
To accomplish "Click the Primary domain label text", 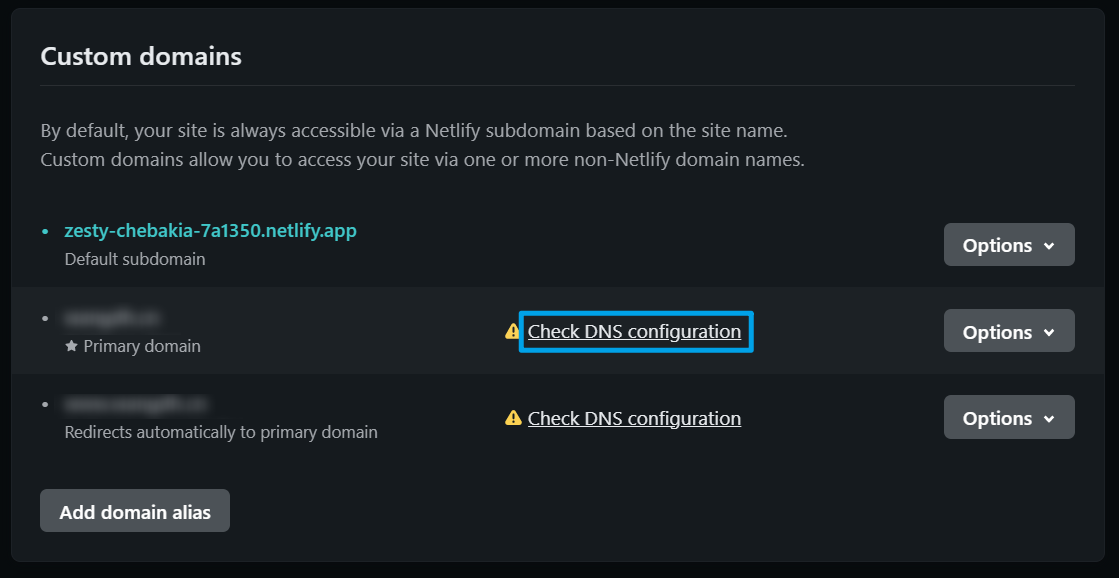I will pyautogui.click(x=142, y=346).
